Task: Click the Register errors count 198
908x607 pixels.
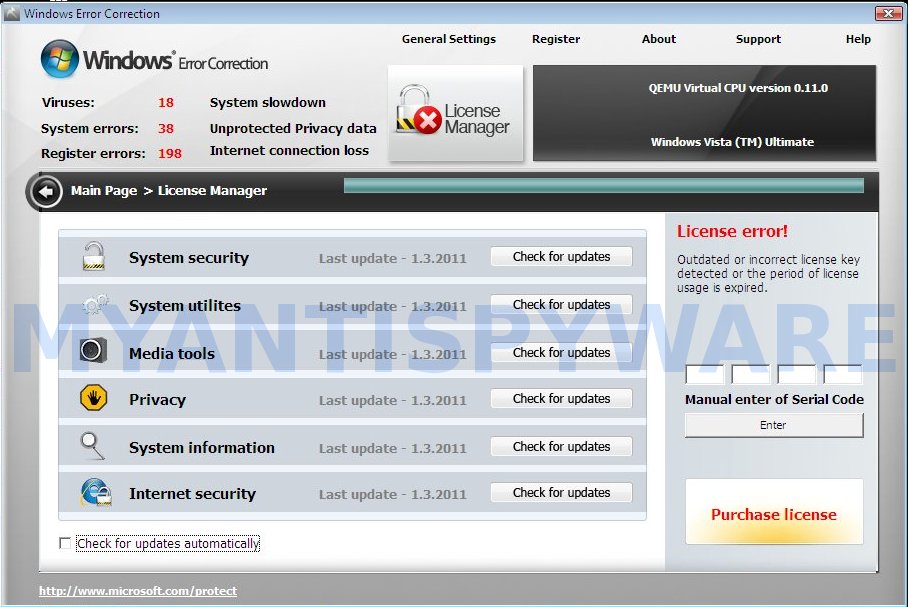Action: pyautogui.click(x=170, y=153)
